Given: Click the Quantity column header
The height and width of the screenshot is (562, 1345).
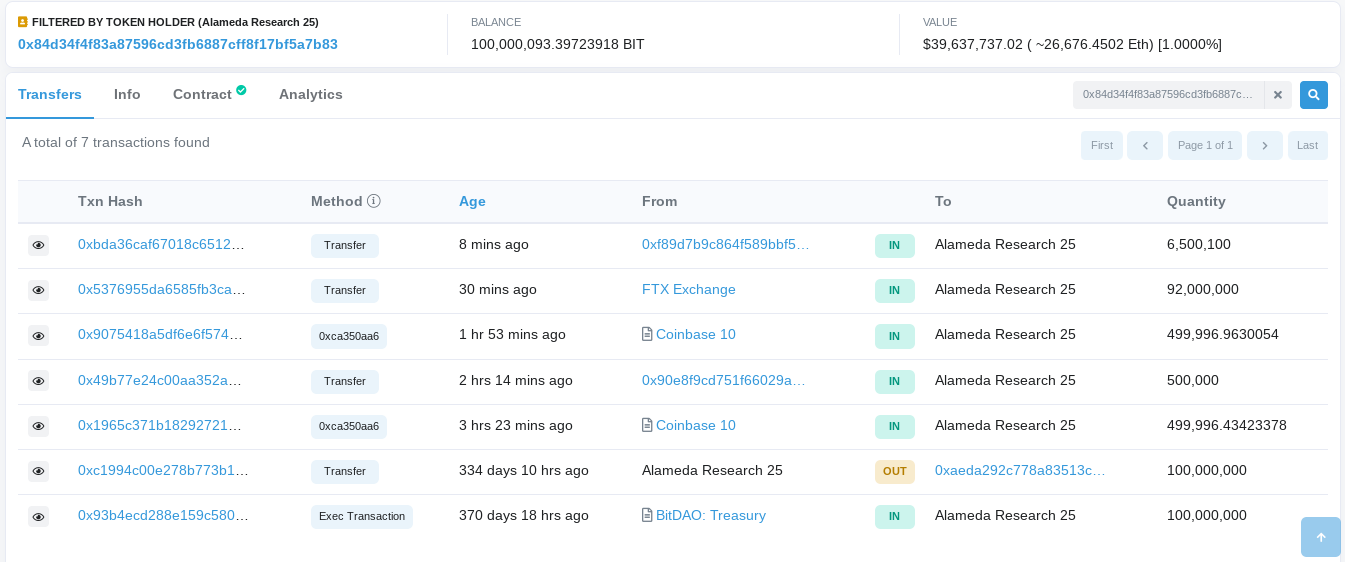Looking at the screenshot, I should (x=1196, y=201).
